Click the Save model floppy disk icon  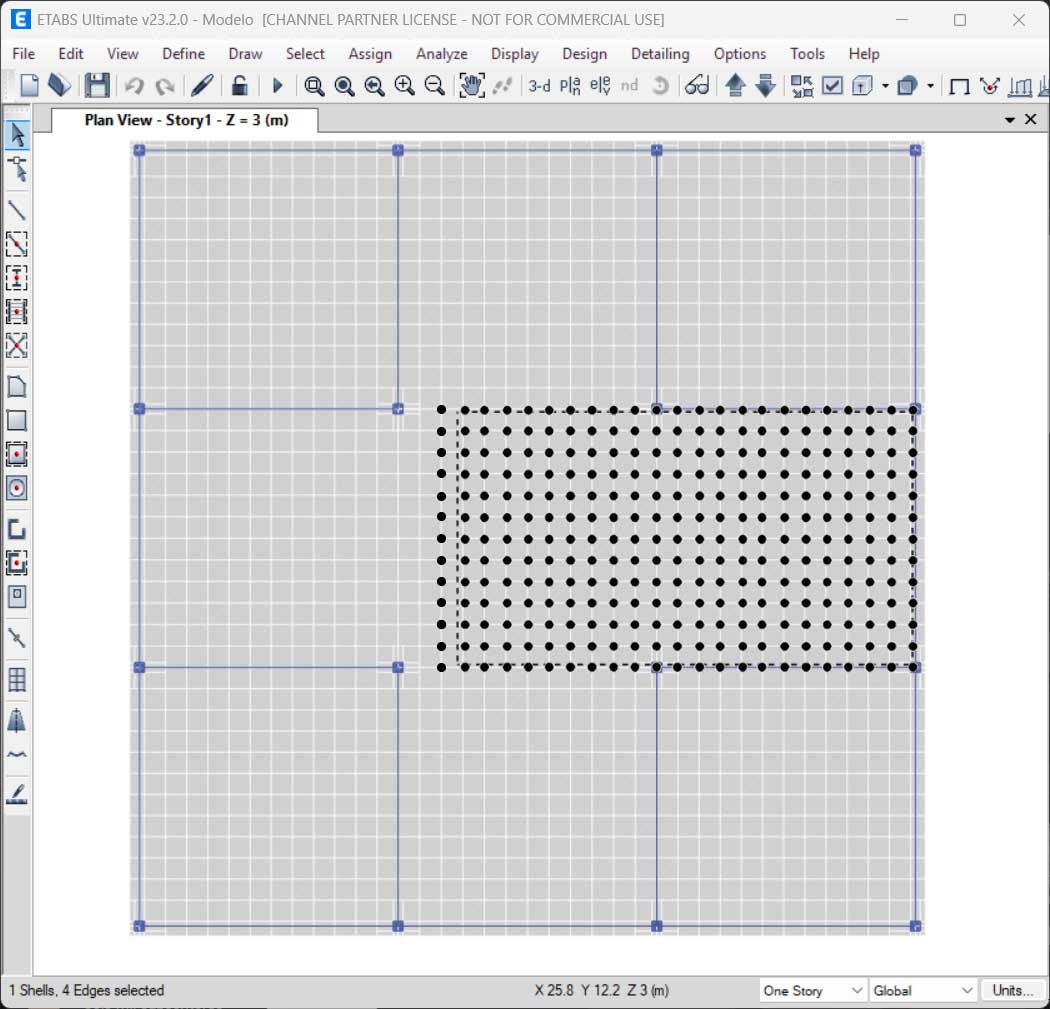click(x=97, y=86)
